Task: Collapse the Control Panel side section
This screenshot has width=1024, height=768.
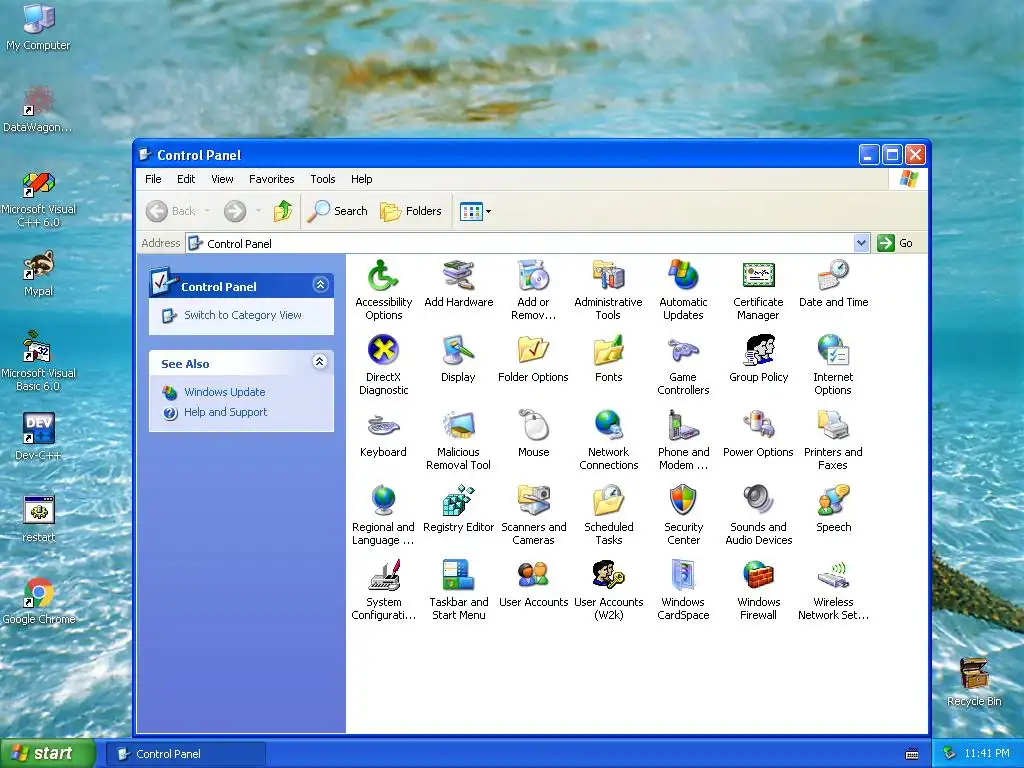Action: [320, 285]
